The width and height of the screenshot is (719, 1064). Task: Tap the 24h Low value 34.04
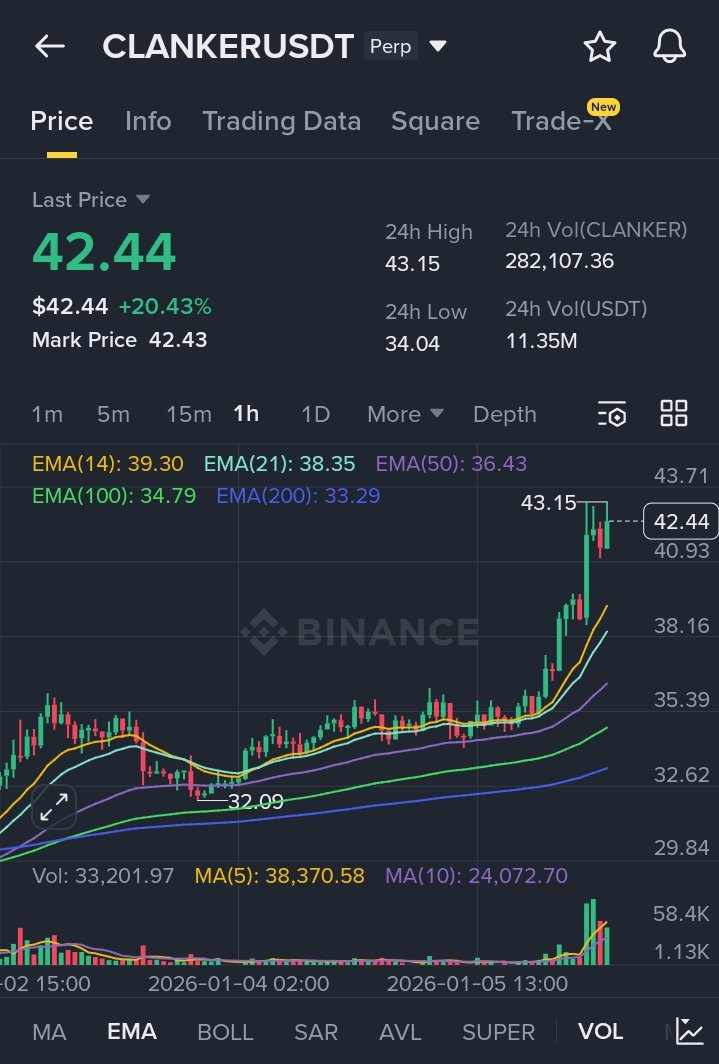[412, 343]
